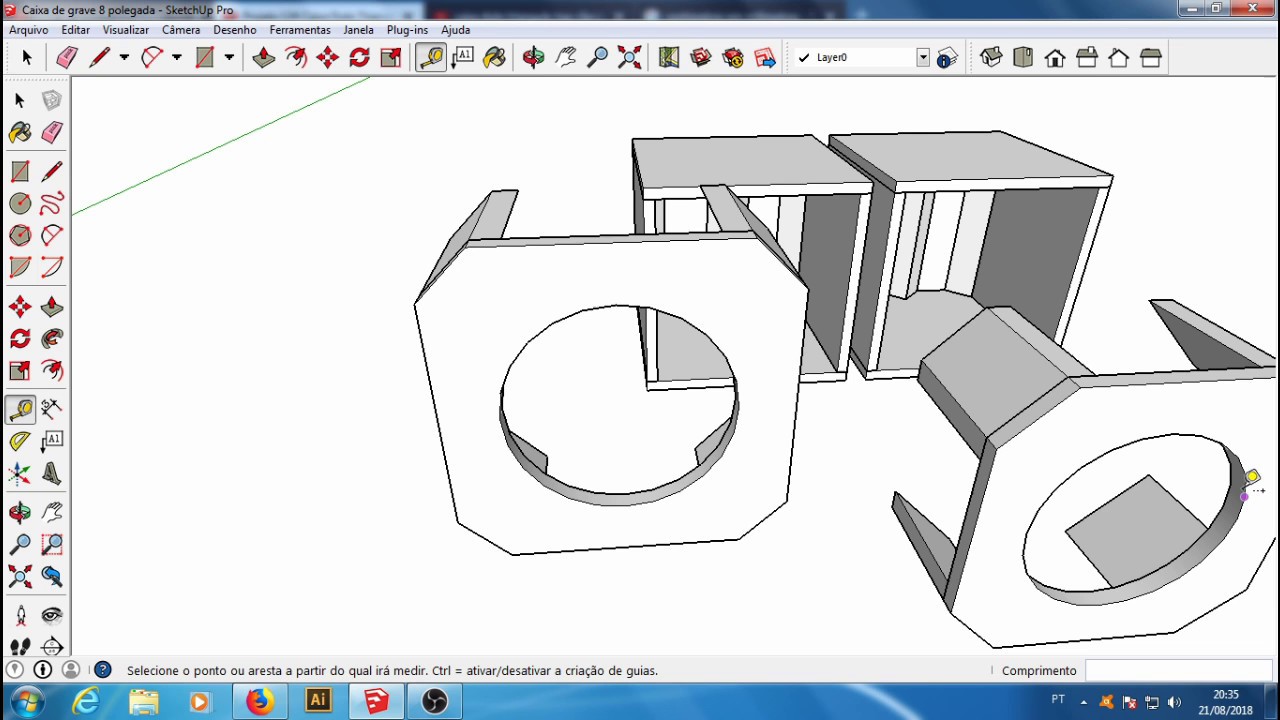Choose the Paint Bucket tool in top toolbar
1280x720 pixels.
[x=495, y=58]
